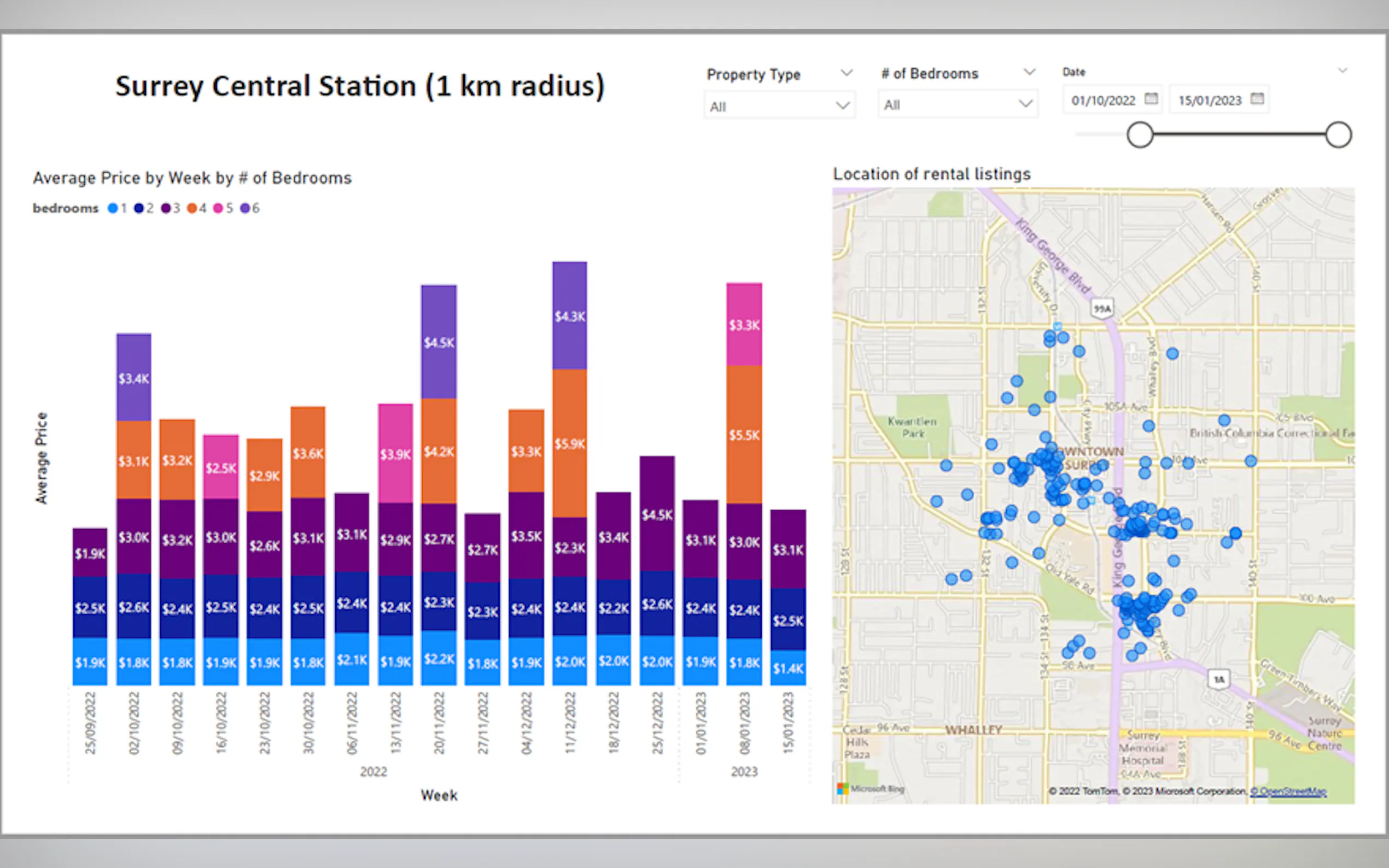
Task: Open the Property Type All dropdown
Action: (779, 106)
